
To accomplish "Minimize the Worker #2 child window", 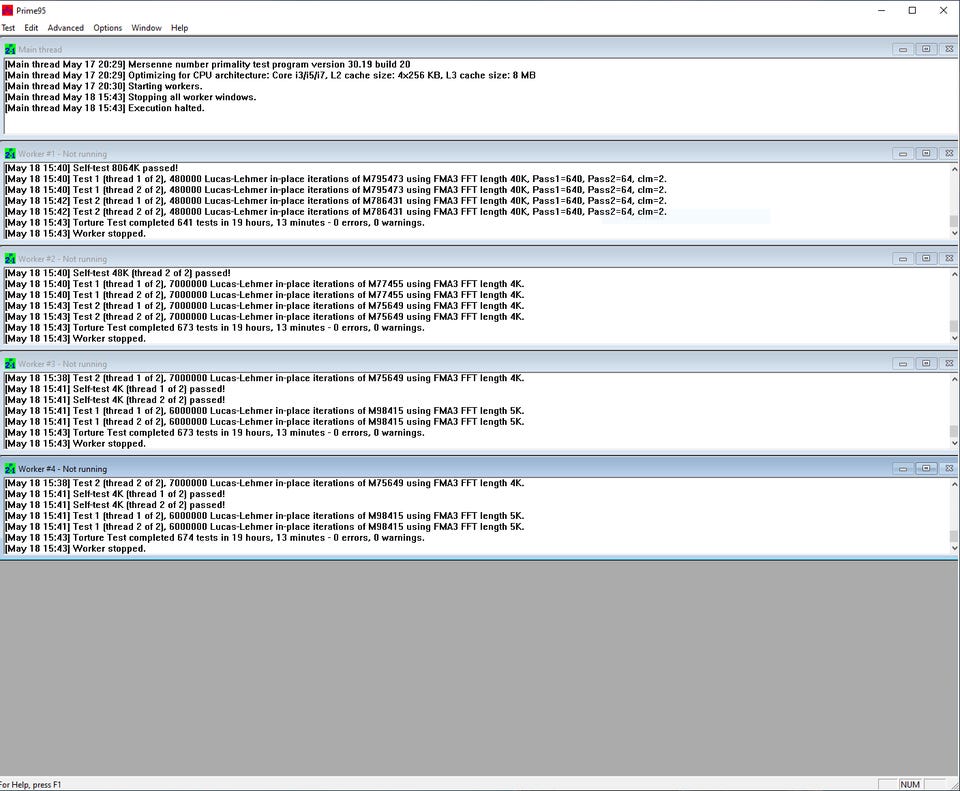I will (902, 258).
